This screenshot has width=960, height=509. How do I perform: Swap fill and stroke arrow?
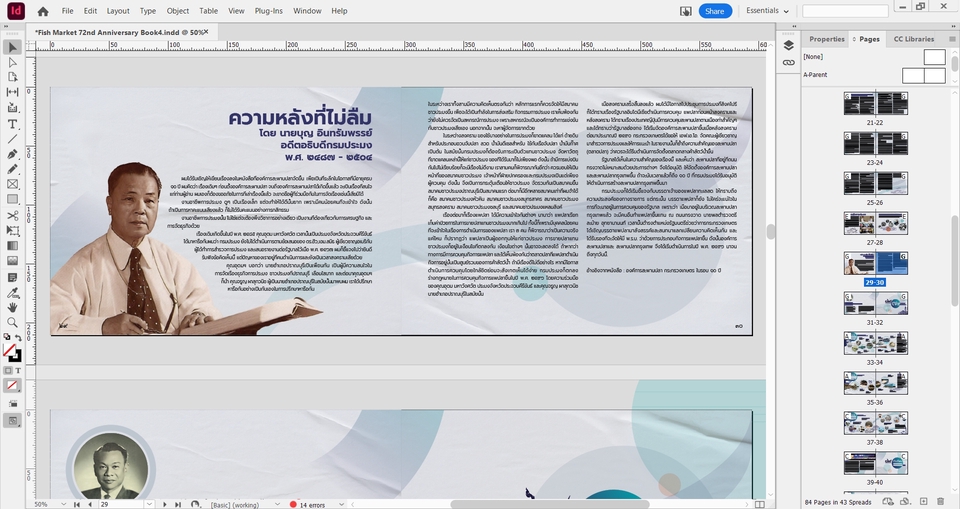pyautogui.click(x=18, y=337)
